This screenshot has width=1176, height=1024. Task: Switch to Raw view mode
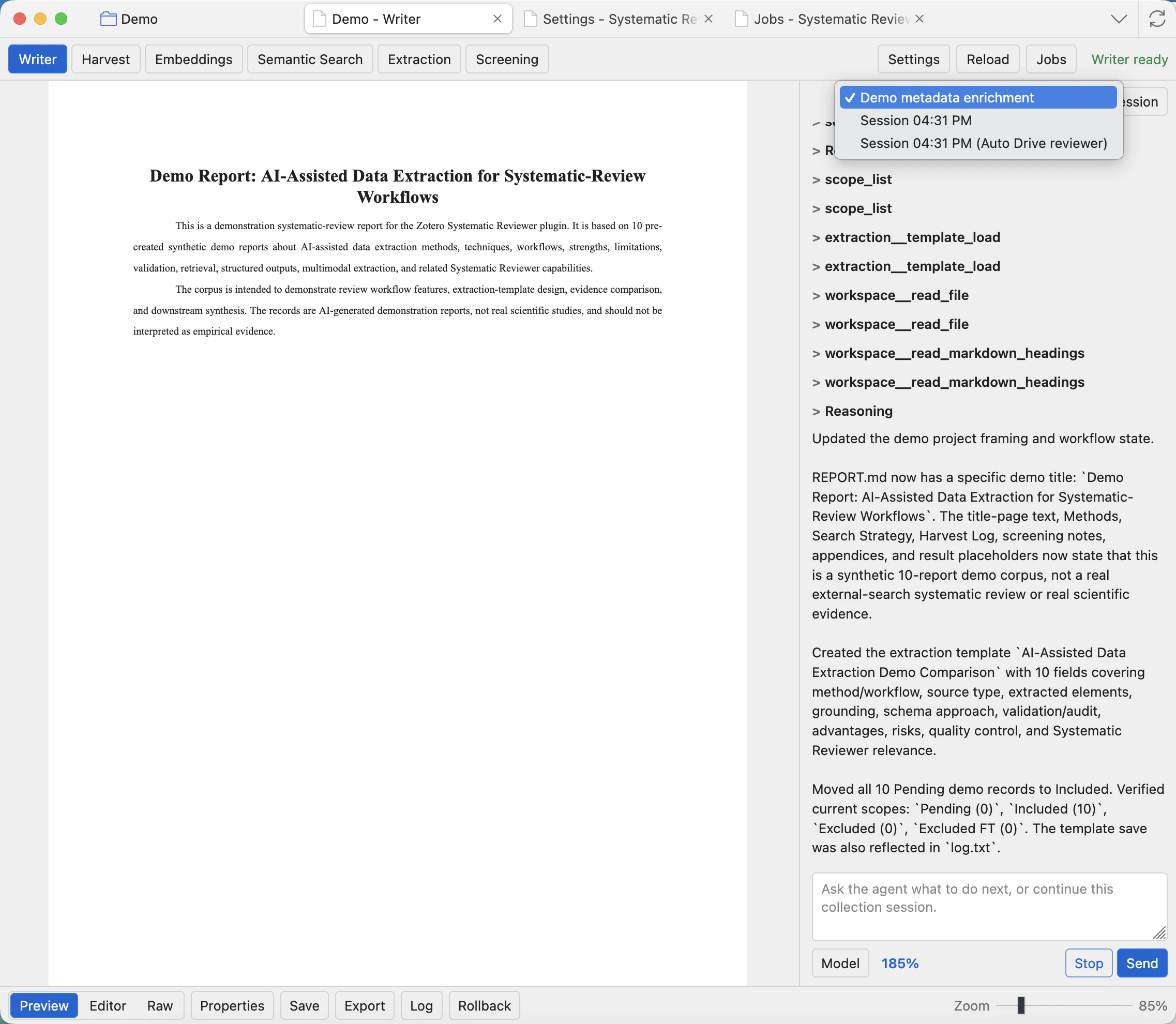pyautogui.click(x=159, y=1006)
